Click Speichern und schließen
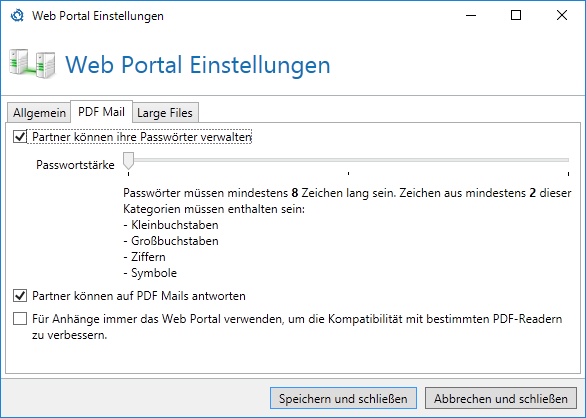The width and height of the screenshot is (586, 418). (343, 399)
